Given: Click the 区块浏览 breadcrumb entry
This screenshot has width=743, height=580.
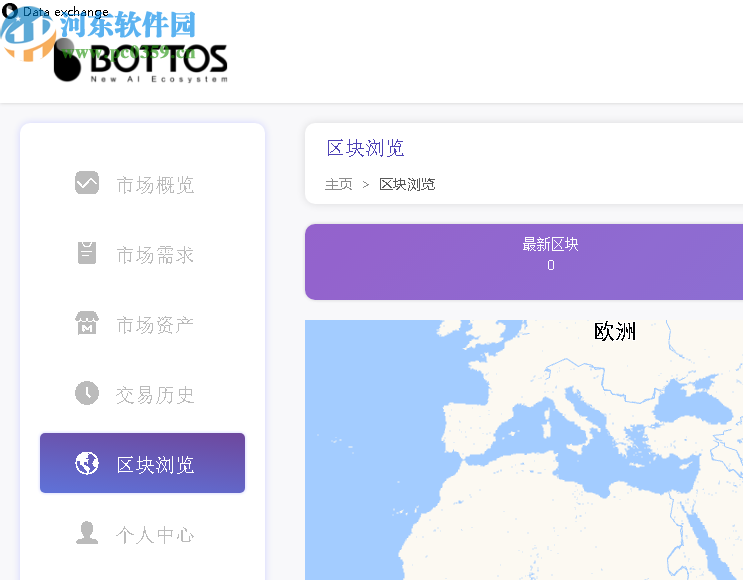Looking at the screenshot, I should tap(407, 184).
